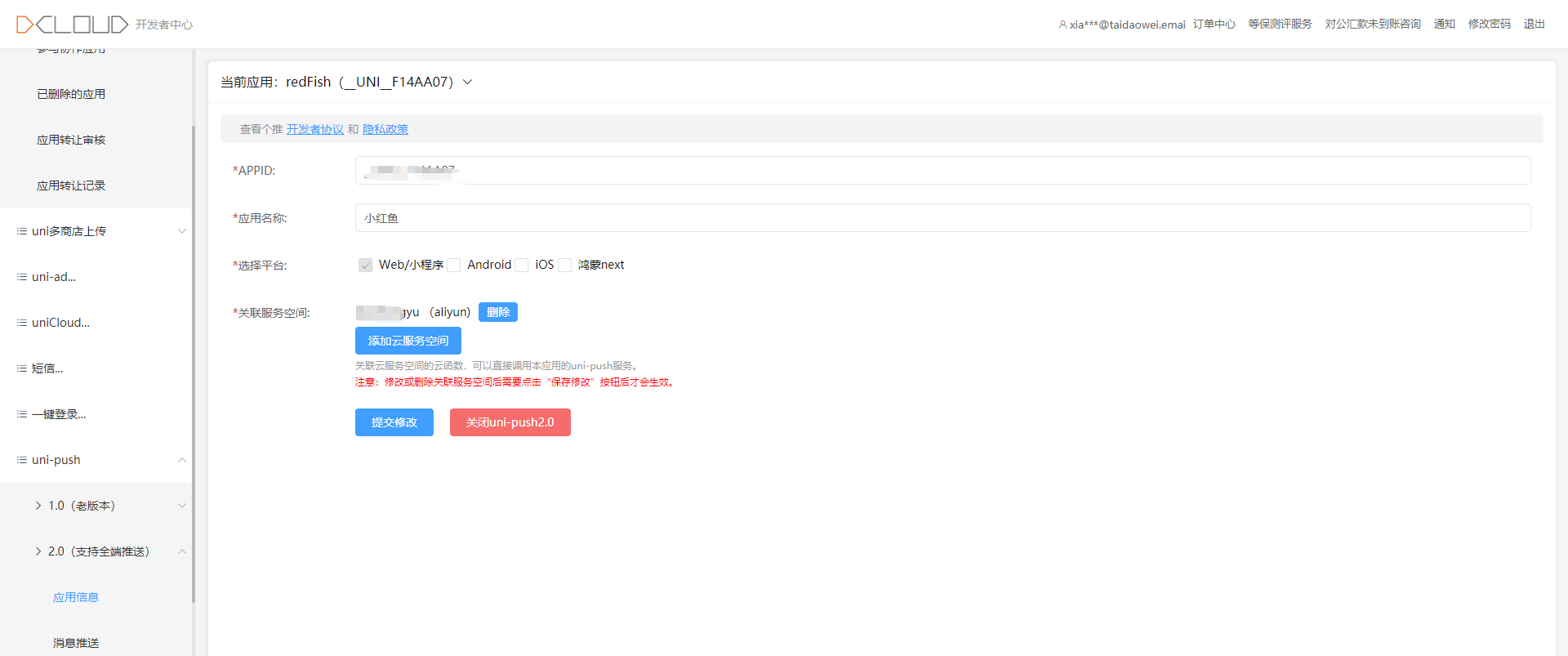Click 修改密码 in the top bar
Viewport: 1568px width, 656px height.
coord(1490,25)
